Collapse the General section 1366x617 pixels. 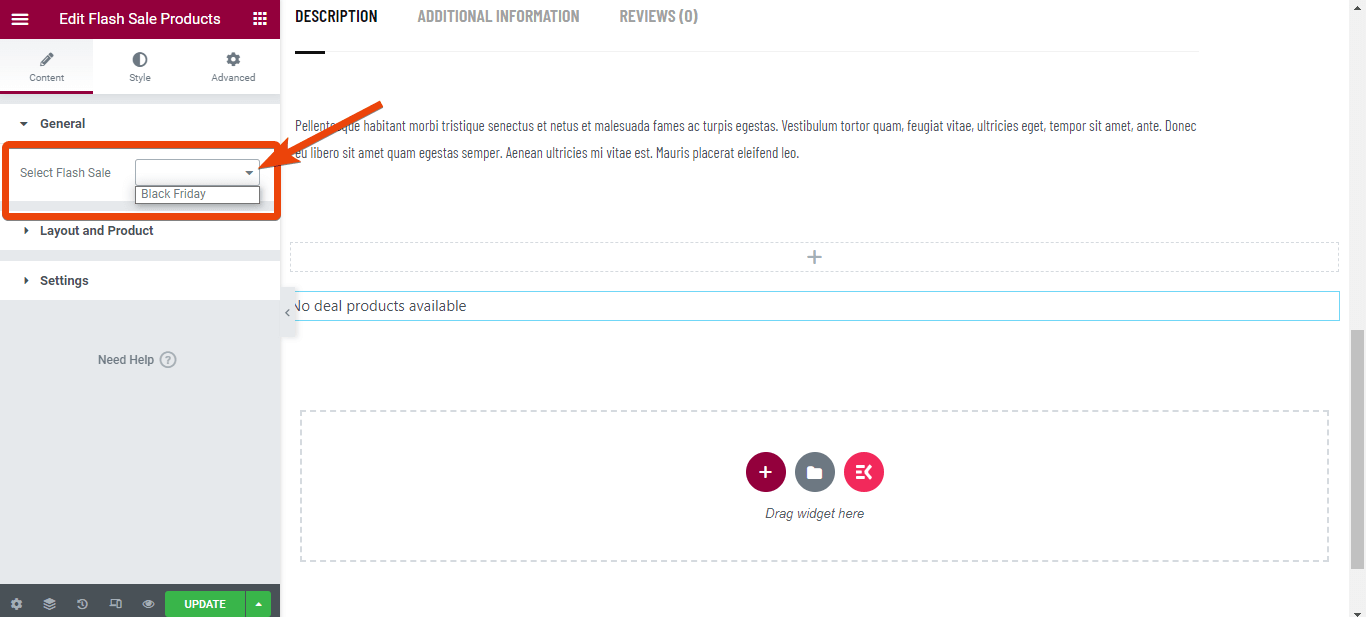(140, 124)
